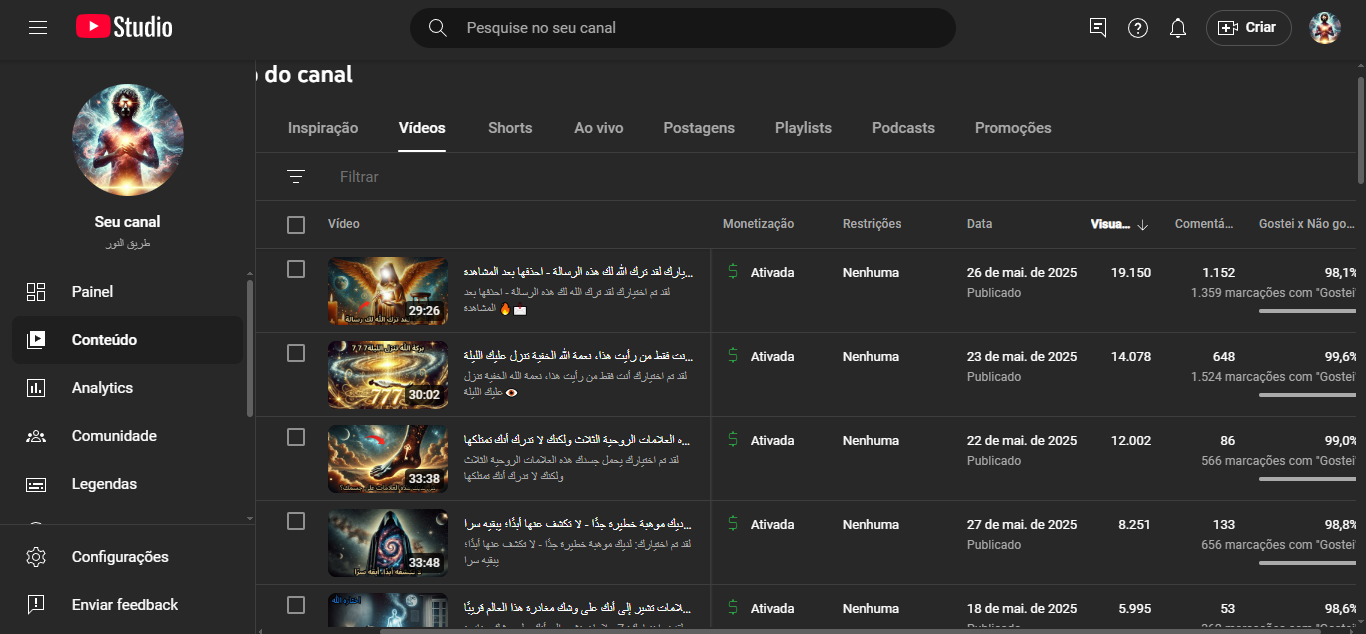Open Comunidade in the sidebar
The image size is (1366, 634).
tap(127, 436)
